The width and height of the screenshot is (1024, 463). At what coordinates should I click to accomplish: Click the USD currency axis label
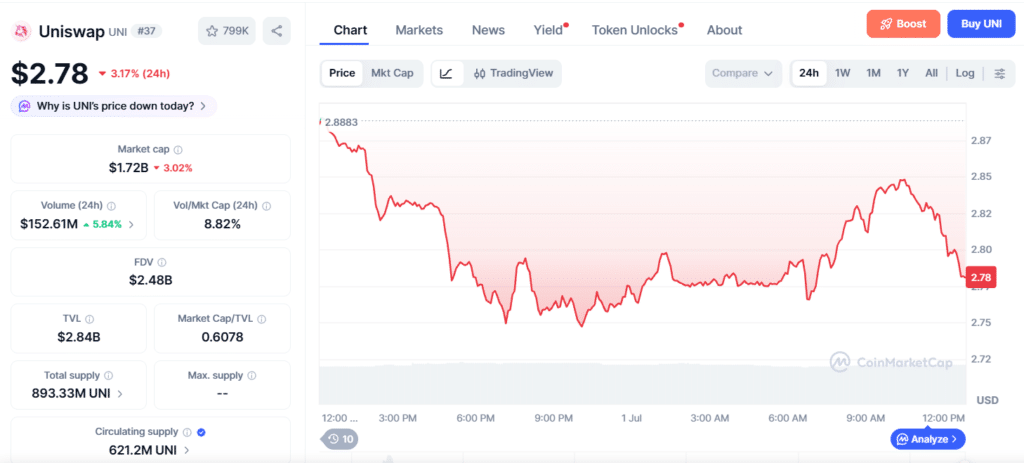point(987,400)
